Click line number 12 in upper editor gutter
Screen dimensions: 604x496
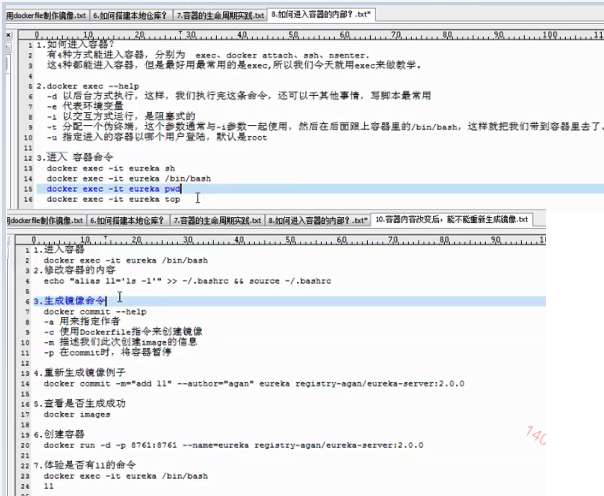[x=28, y=158]
